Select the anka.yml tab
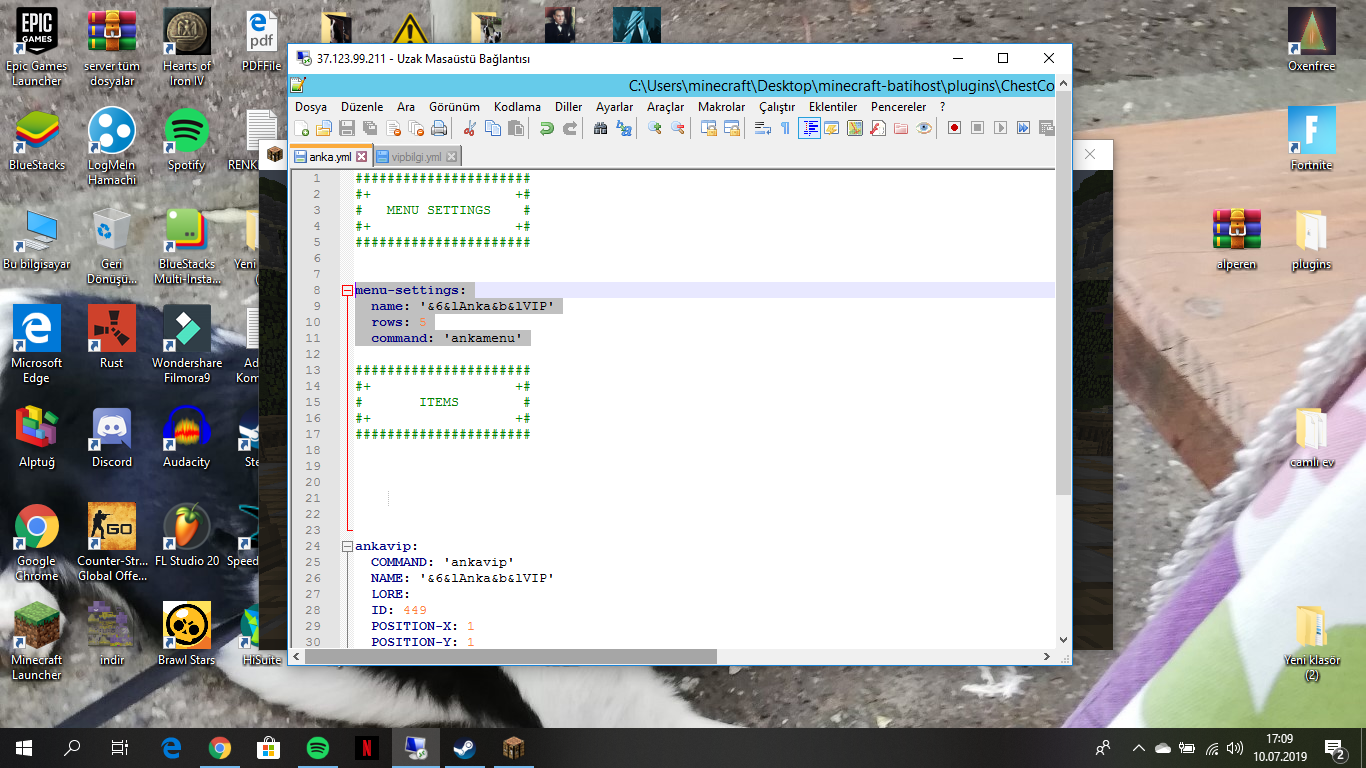Screen dimensions: 1366x768 [329, 157]
